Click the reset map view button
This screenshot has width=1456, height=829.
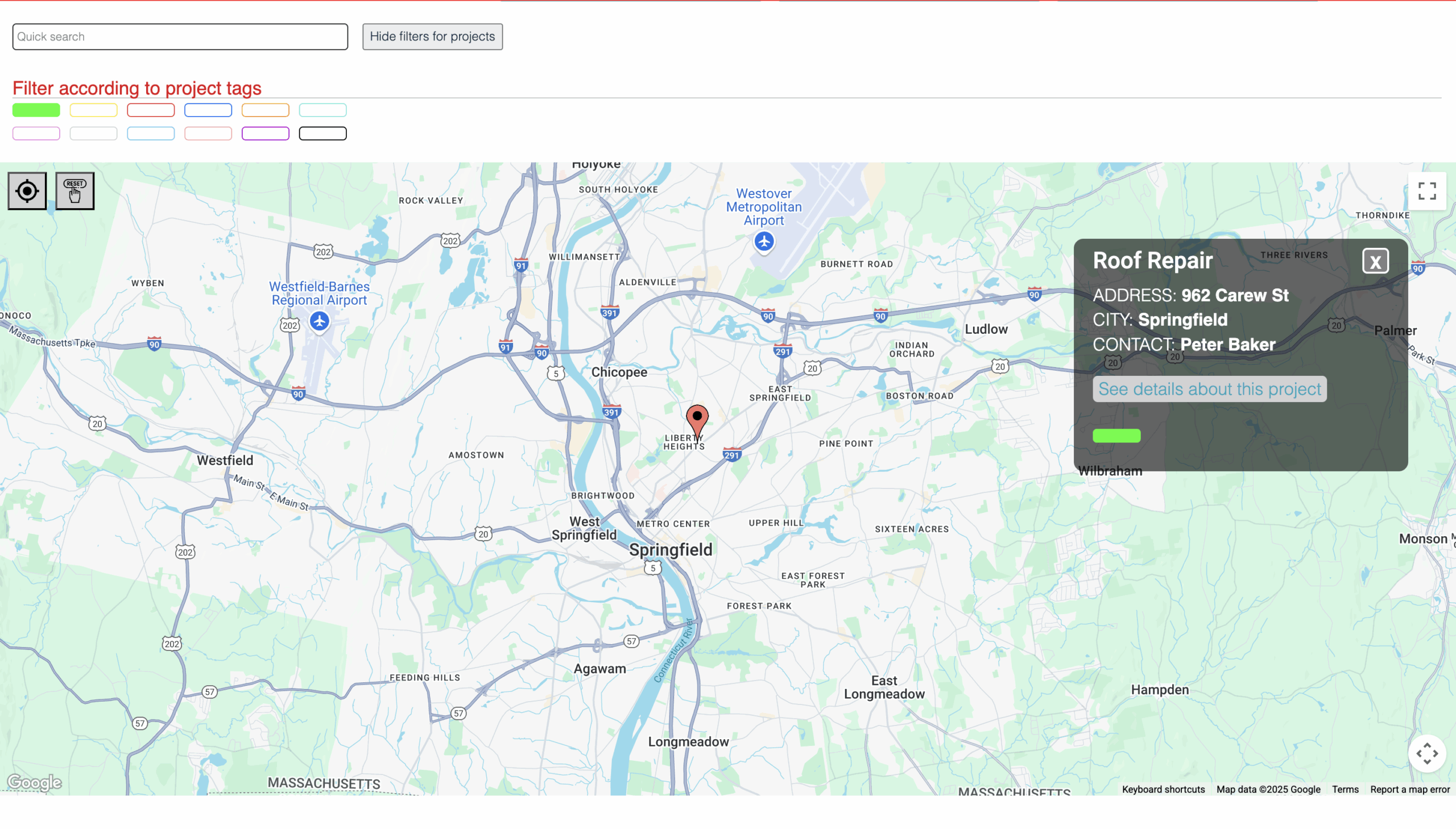[75, 190]
